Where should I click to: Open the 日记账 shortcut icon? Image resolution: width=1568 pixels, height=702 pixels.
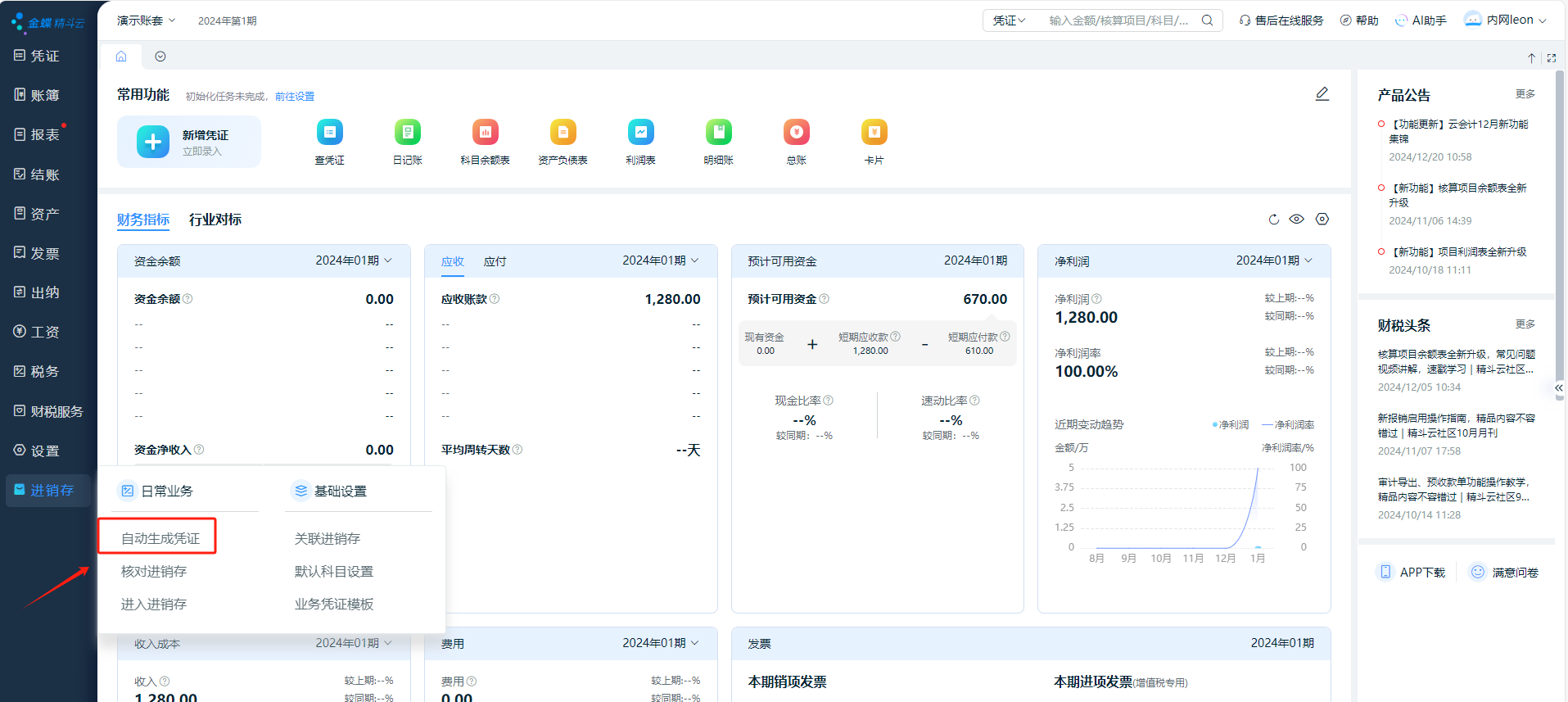(407, 133)
